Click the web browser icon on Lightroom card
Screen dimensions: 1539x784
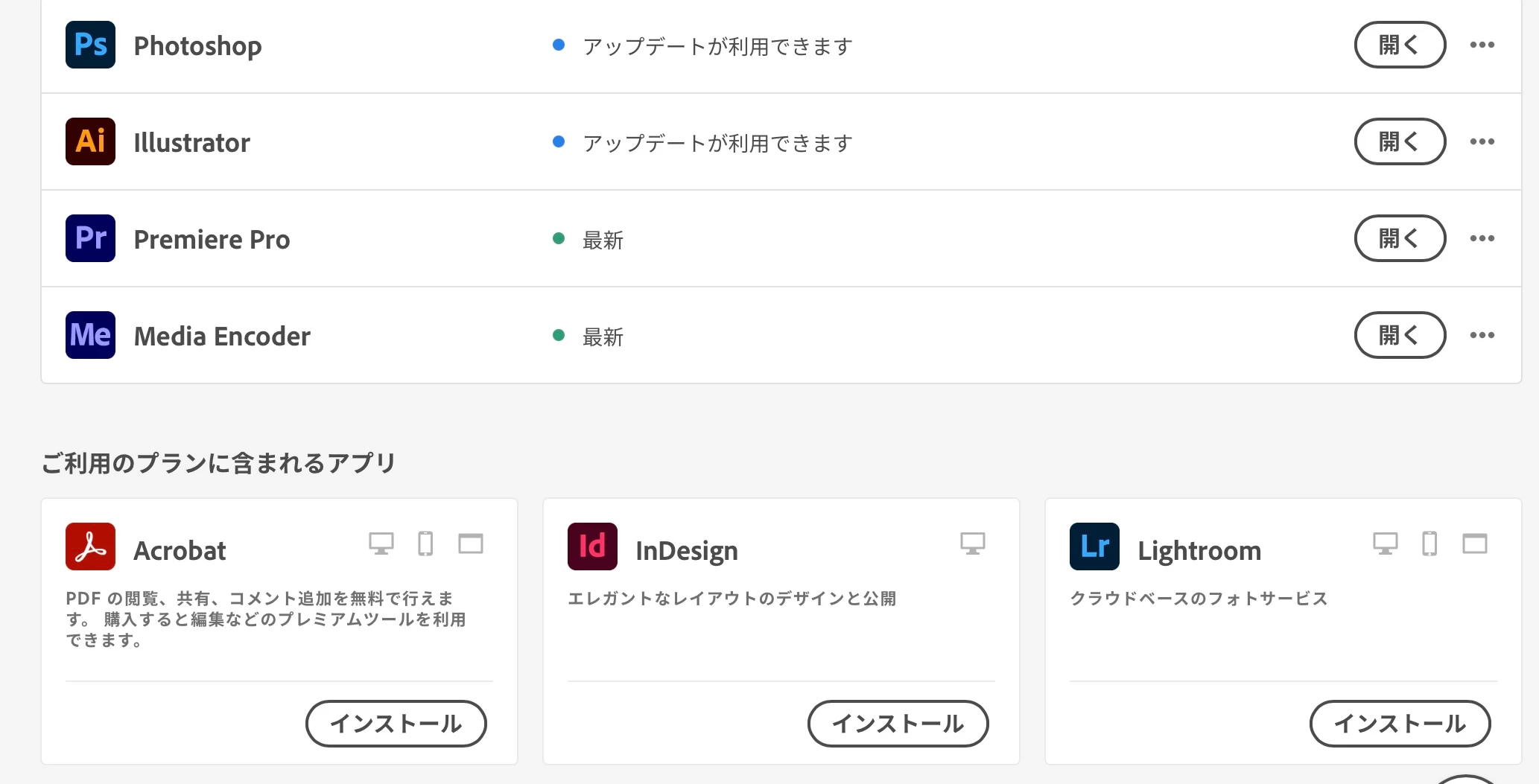[x=1475, y=544]
